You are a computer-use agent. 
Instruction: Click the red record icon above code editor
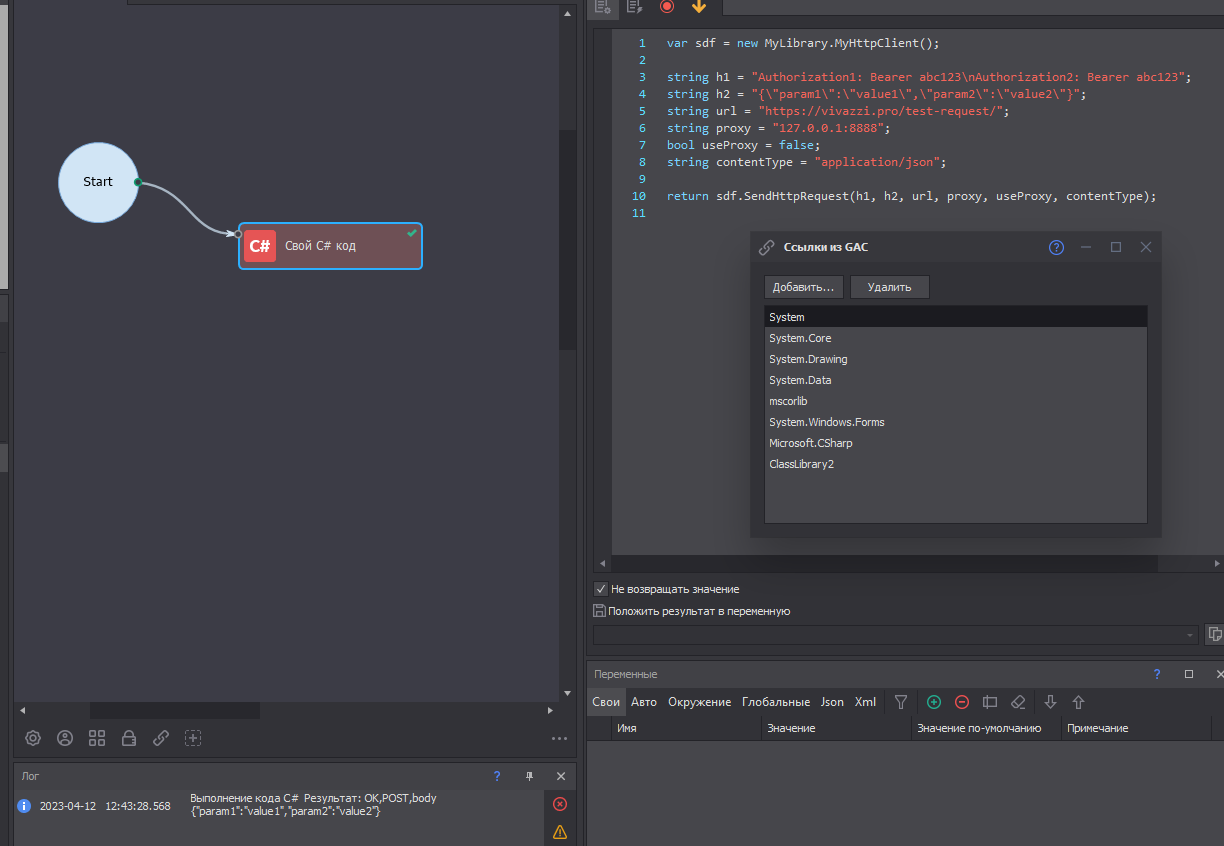coord(667,6)
